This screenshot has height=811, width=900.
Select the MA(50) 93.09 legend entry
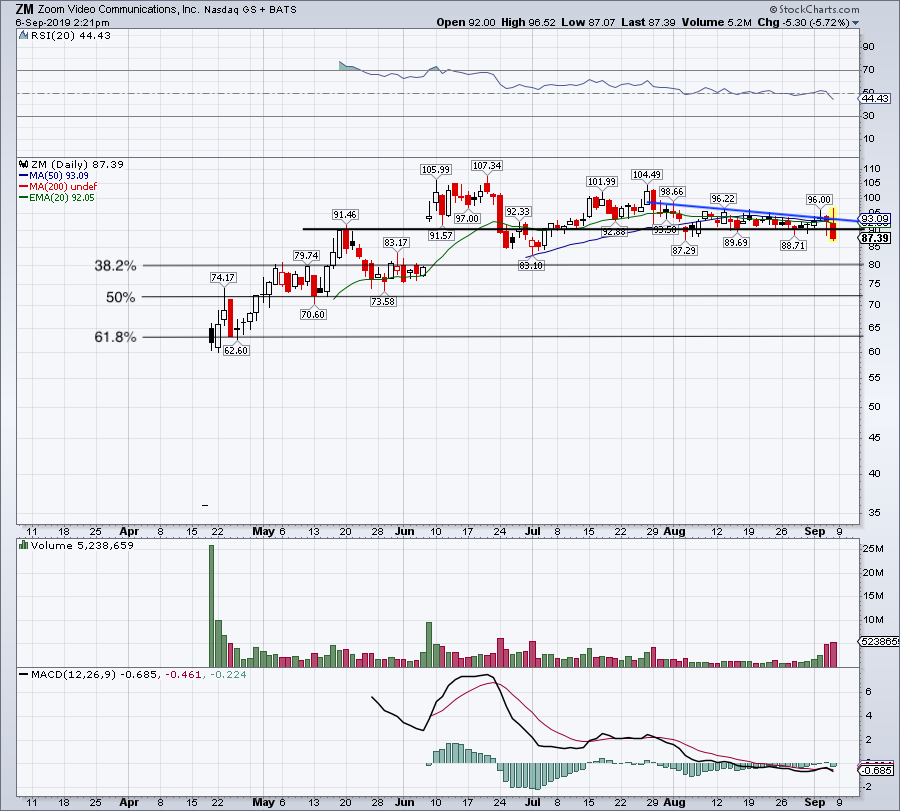(54, 176)
